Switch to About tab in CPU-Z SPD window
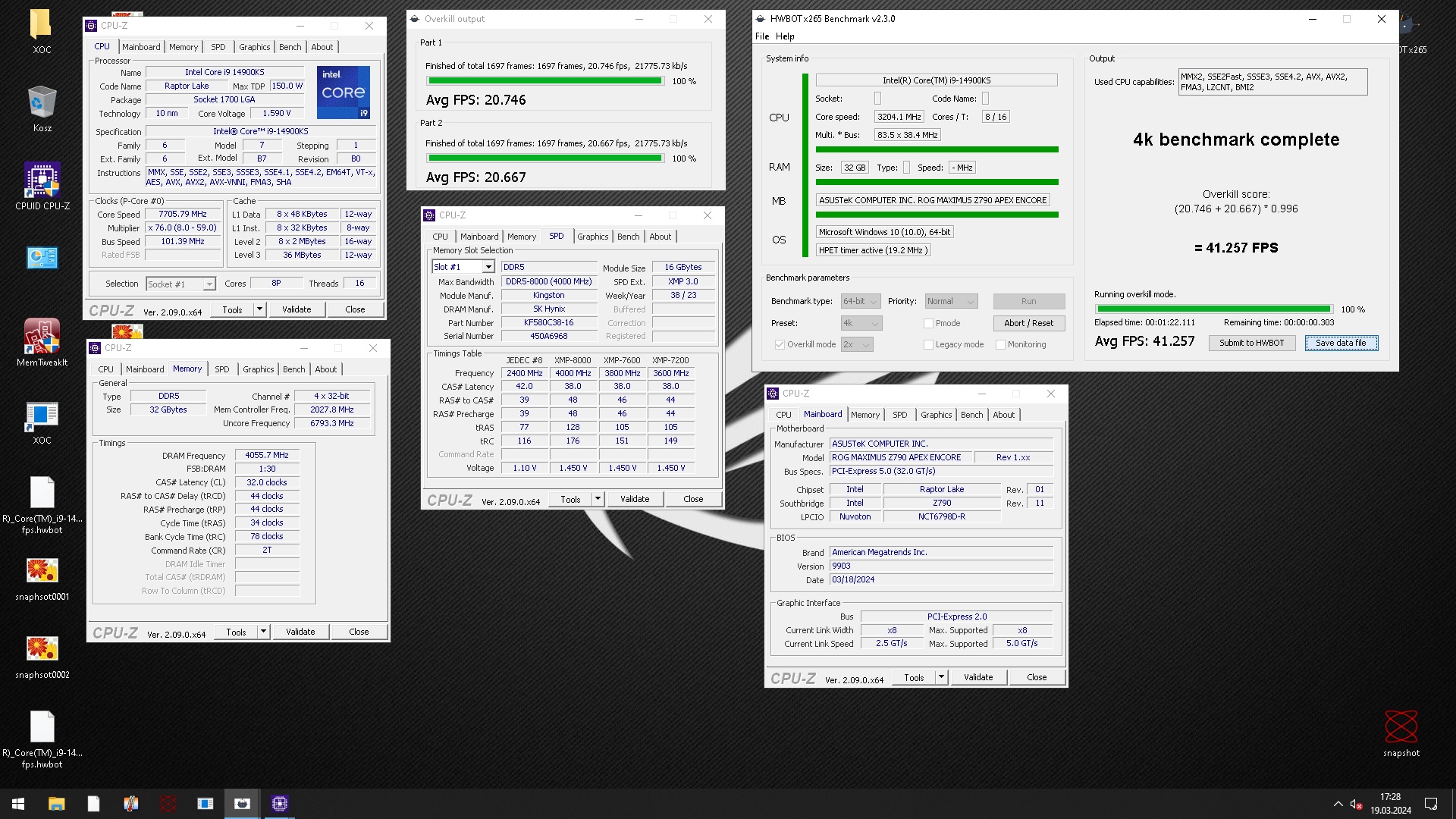This screenshot has width=1456, height=819. [660, 237]
